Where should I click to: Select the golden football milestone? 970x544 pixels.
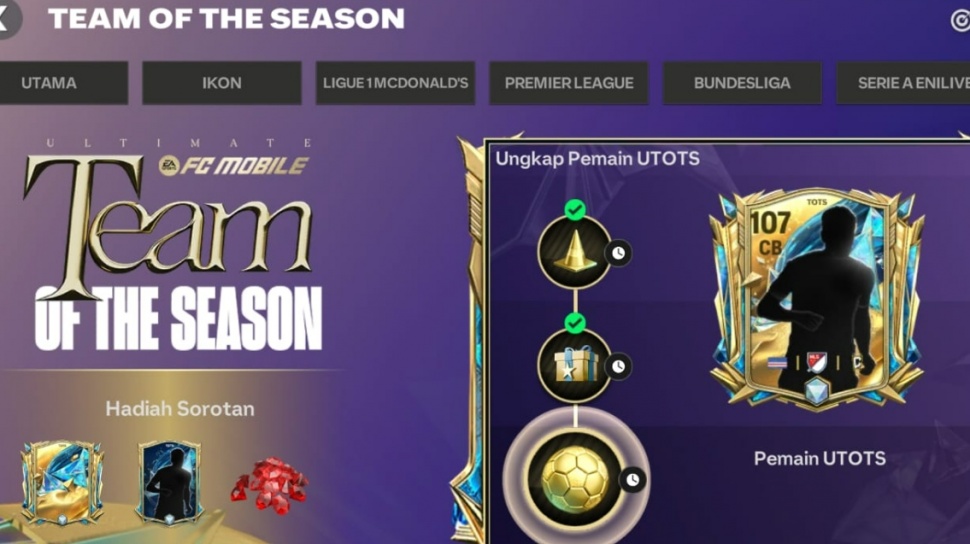(x=575, y=479)
